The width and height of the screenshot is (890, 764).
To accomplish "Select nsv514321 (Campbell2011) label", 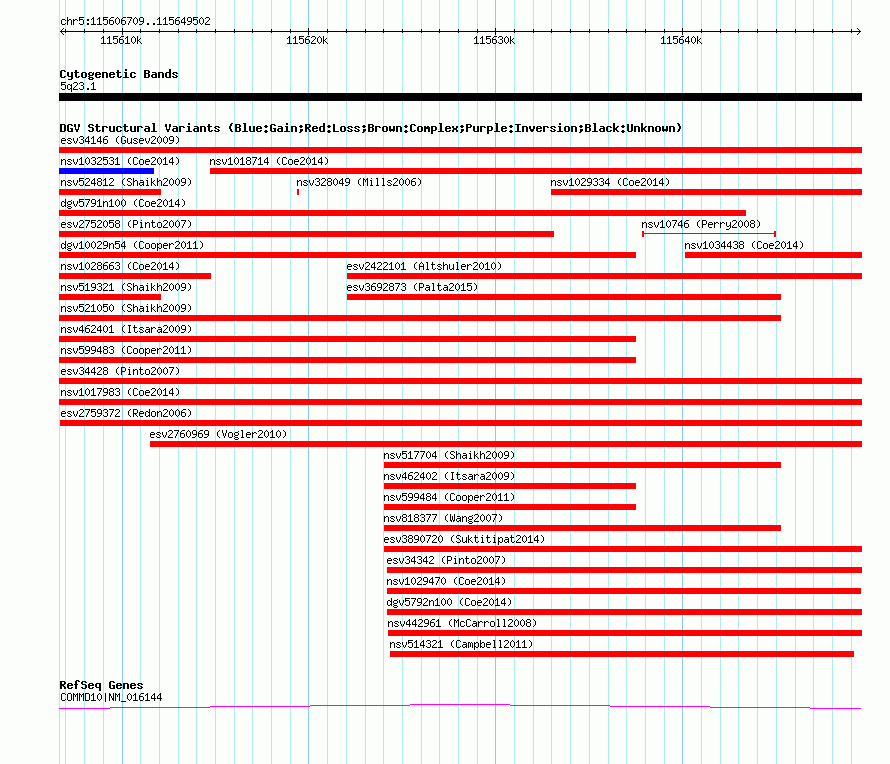I will click(x=461, y=644).
